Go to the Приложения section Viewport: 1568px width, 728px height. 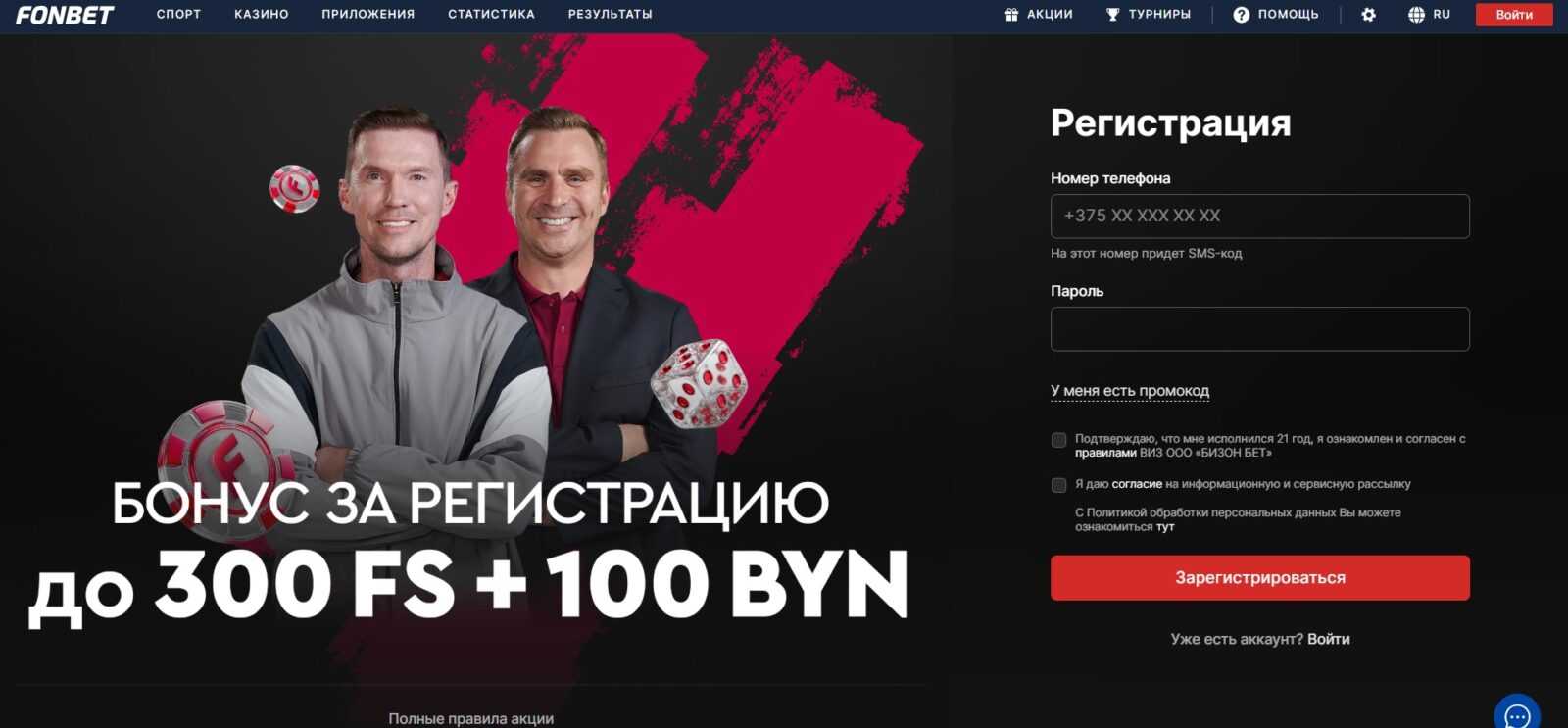coord(368,15)
